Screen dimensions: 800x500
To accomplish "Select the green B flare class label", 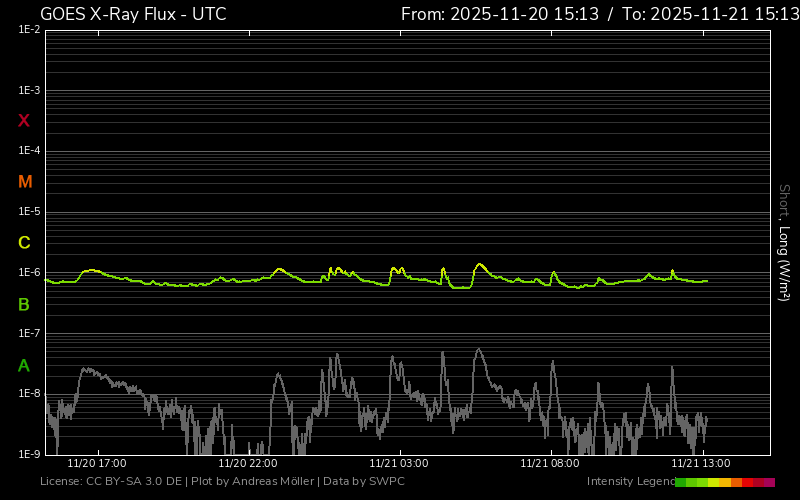I will (24, 304).
